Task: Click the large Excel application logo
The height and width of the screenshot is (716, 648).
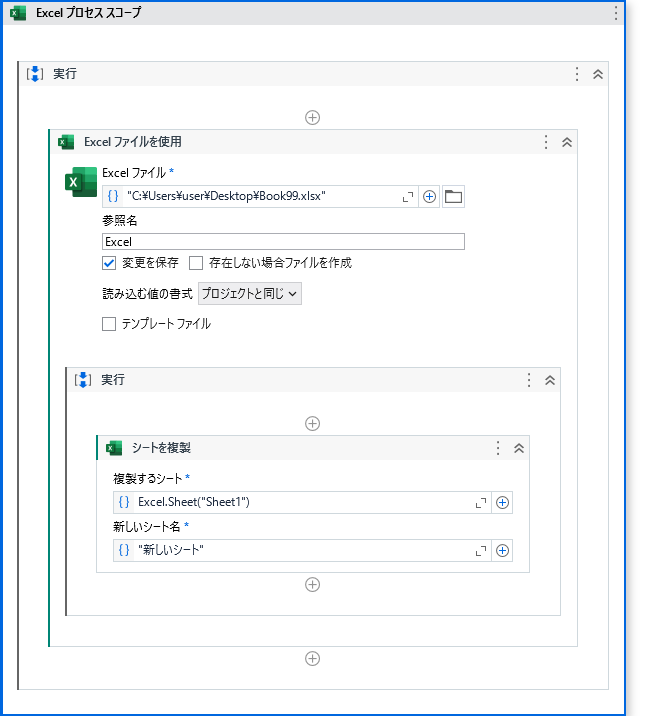Action: [81, 182]
